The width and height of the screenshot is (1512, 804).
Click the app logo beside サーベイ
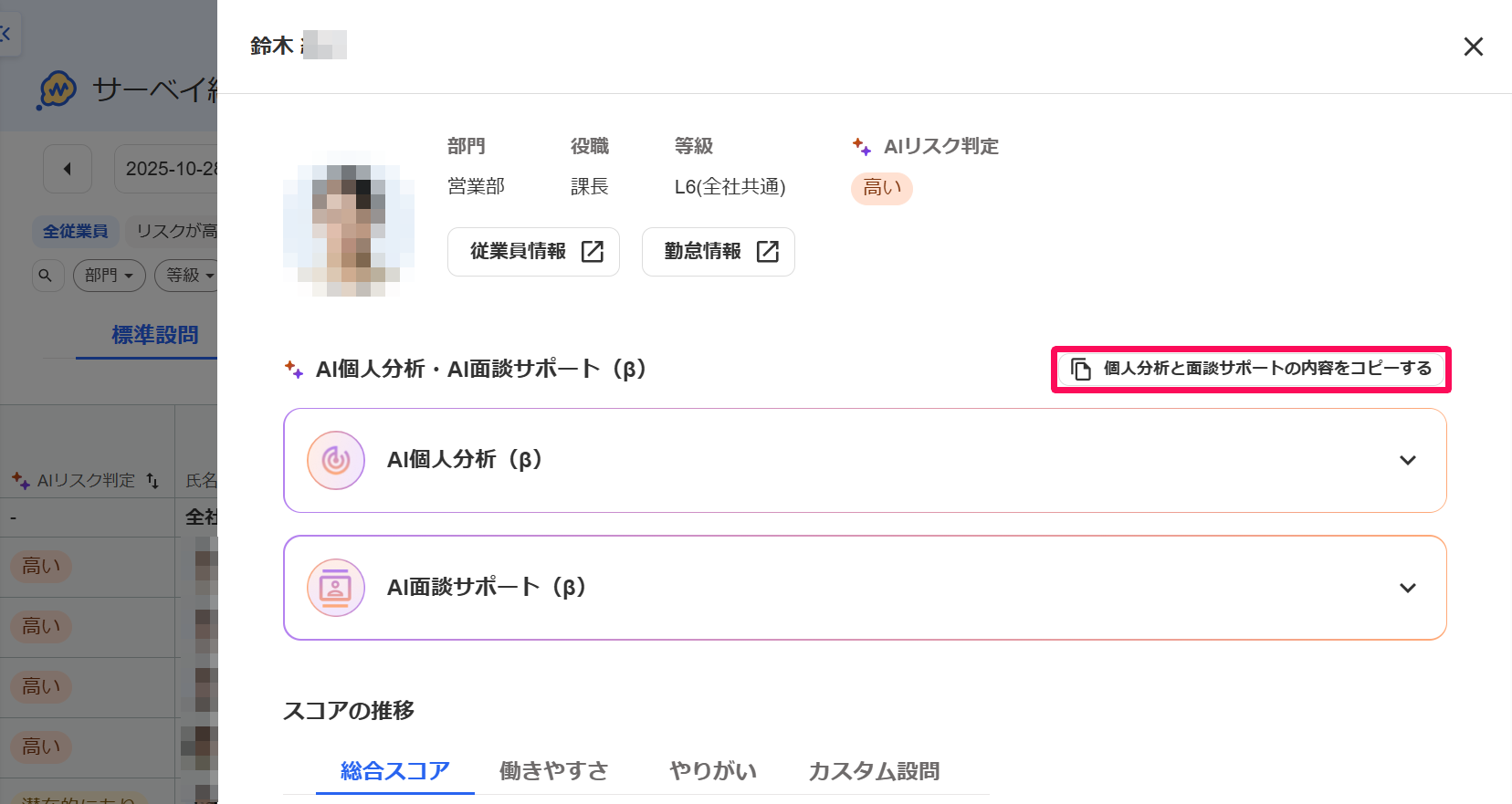click(x=57, y=90)
